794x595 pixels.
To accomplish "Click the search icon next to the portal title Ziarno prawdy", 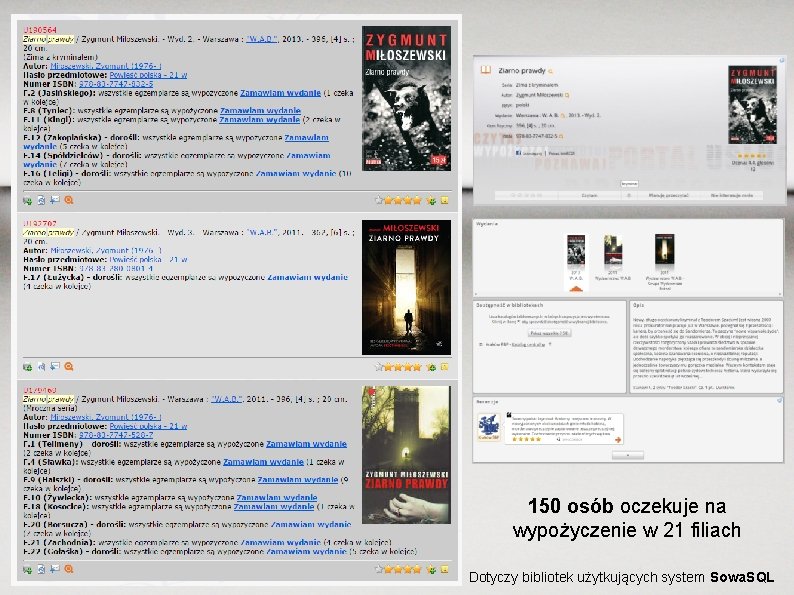I will tap(550, 71).
